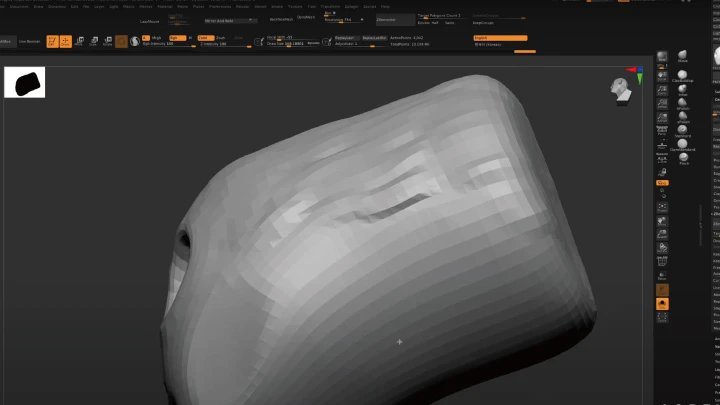Open the Help menu
This screenshot has height=405, width=720.
point(385,6)
